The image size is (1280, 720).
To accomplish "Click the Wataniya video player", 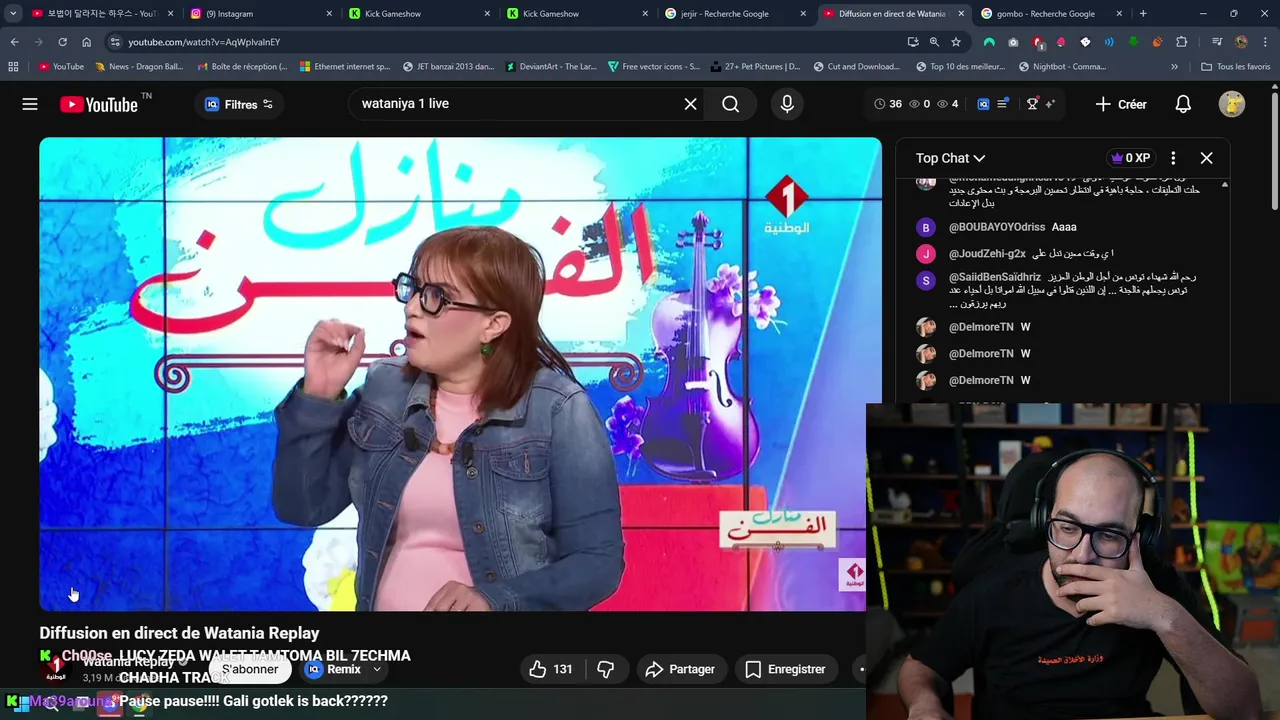I will (460, 374).
